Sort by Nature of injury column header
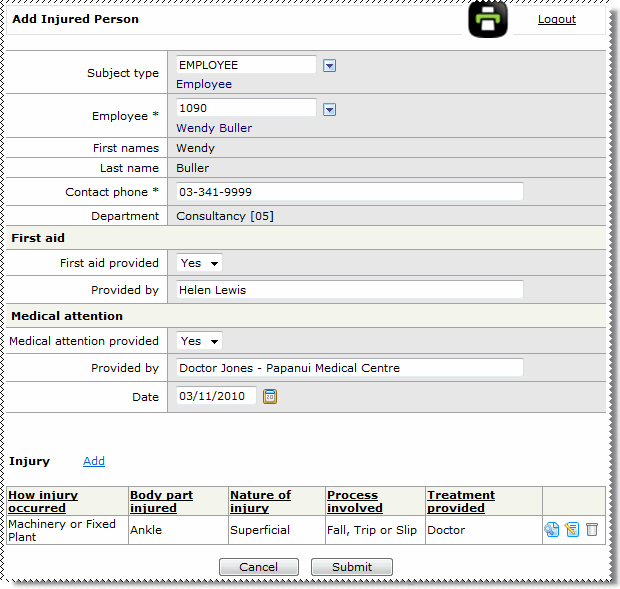 point(260,501)
